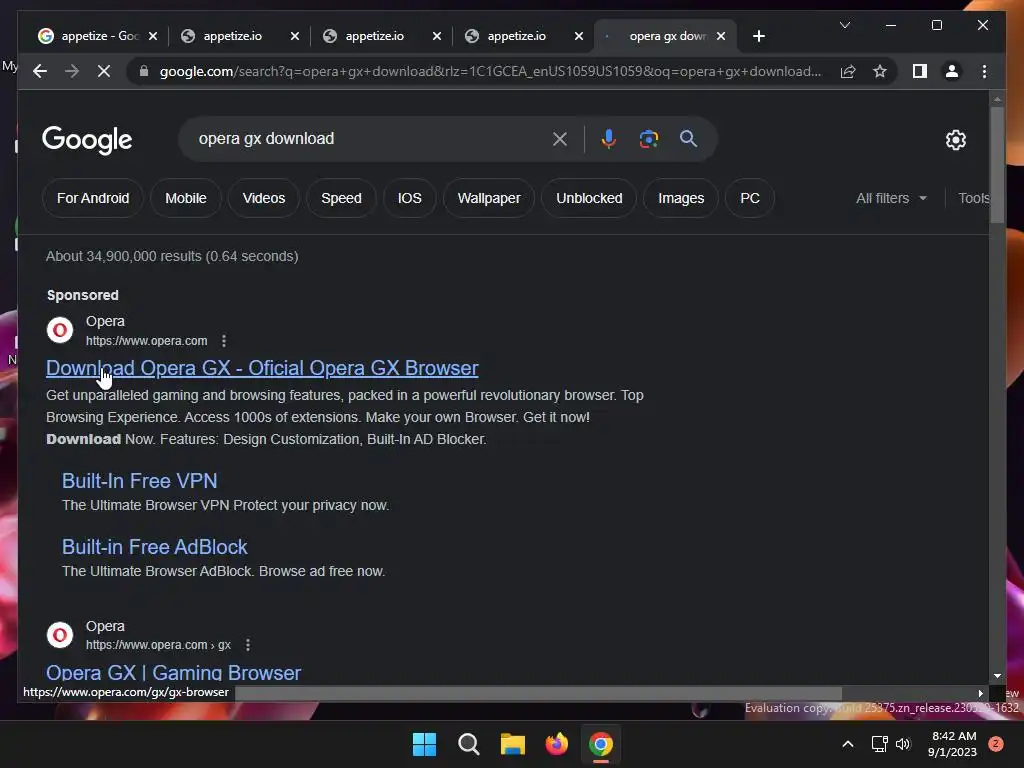The height and width of the screenshot is (768, 1024).
Task: Search by image with Google Lens
Action: (648, 138)
